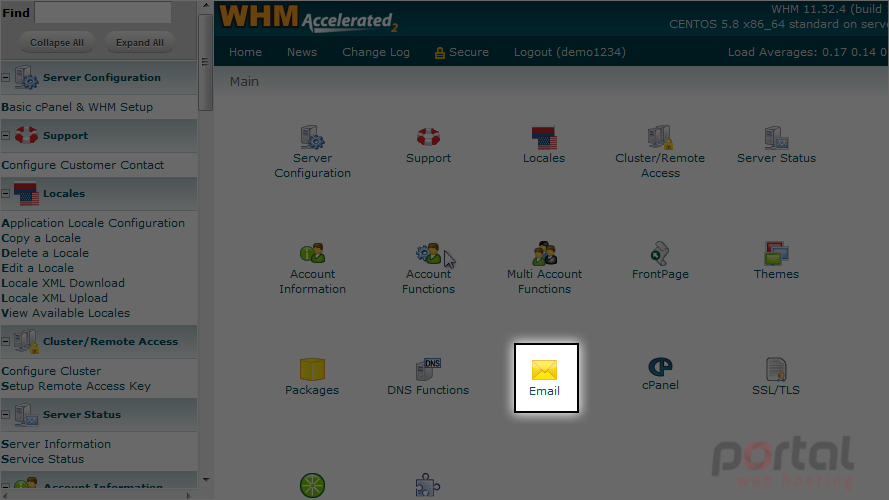Screen dimensions: 889x500
Task: Click the Find search input field
Action: (x=103, y=12)
